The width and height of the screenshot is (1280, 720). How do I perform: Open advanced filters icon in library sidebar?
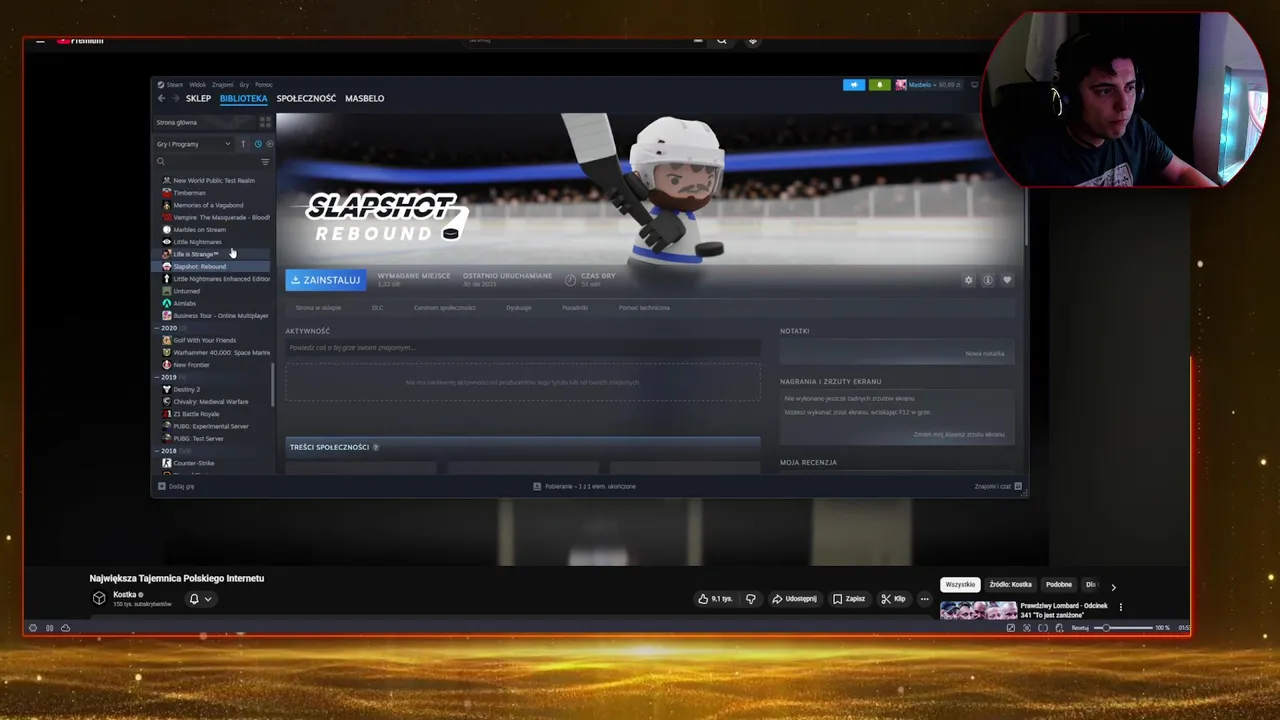tap(265, 161)
